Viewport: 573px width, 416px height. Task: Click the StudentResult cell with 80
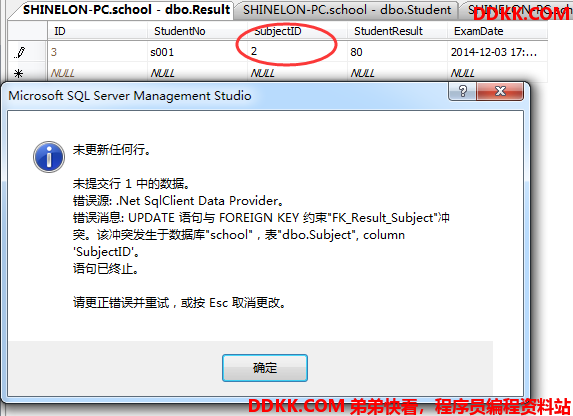click(x=397, y=52)
